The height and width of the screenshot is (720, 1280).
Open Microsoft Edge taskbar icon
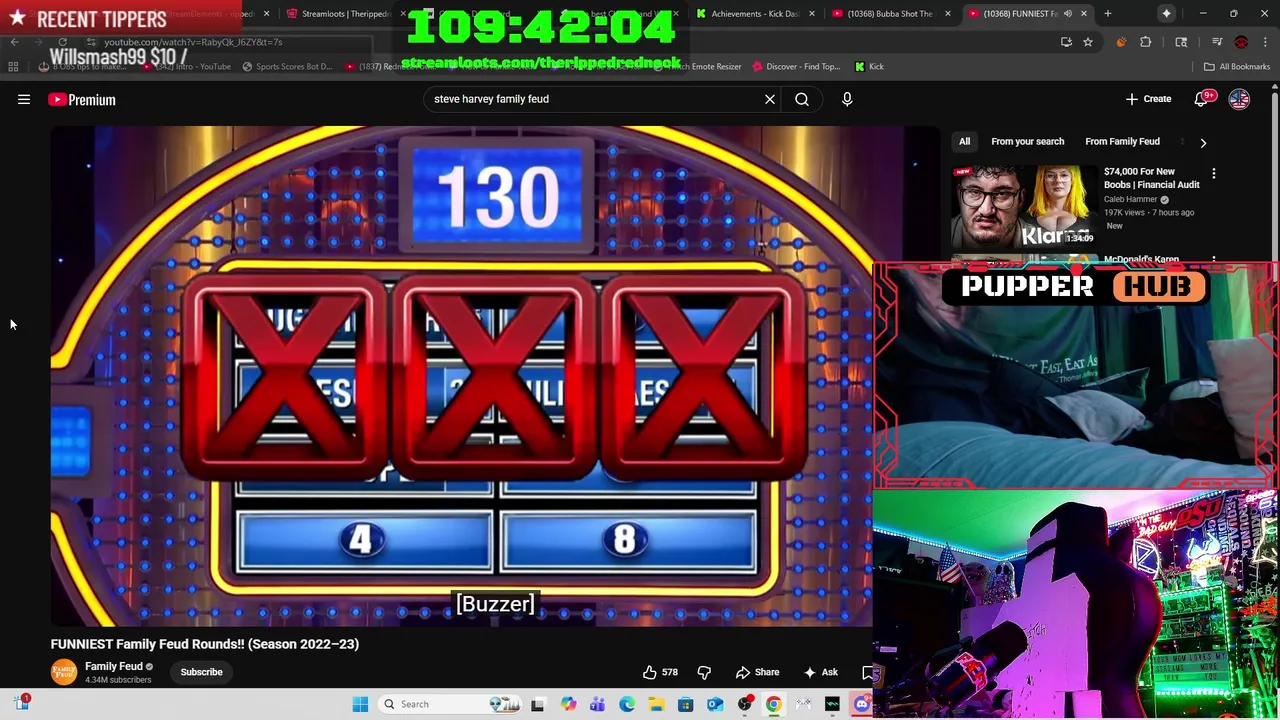(627, 704)
